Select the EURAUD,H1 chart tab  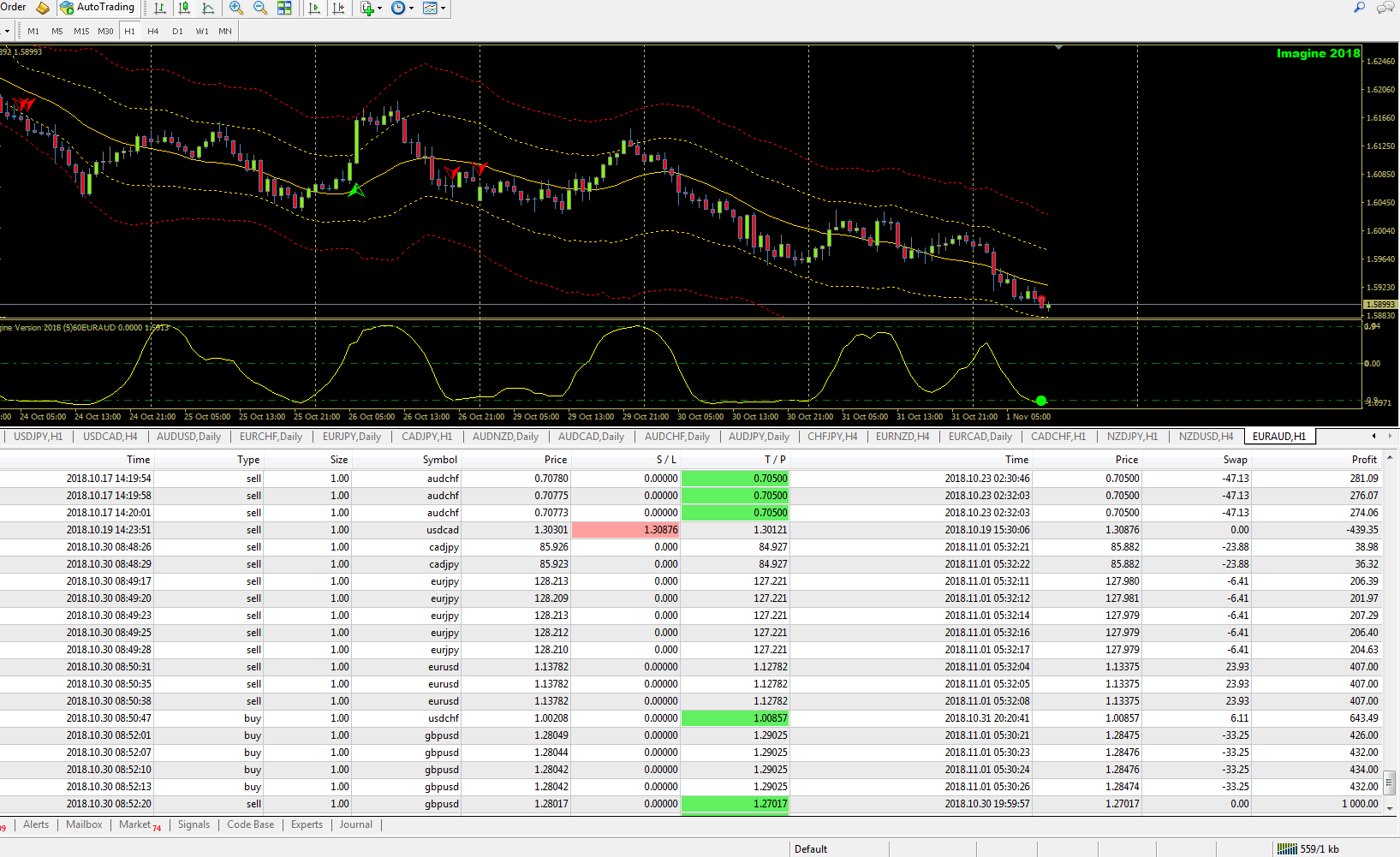pos(1279,437)
